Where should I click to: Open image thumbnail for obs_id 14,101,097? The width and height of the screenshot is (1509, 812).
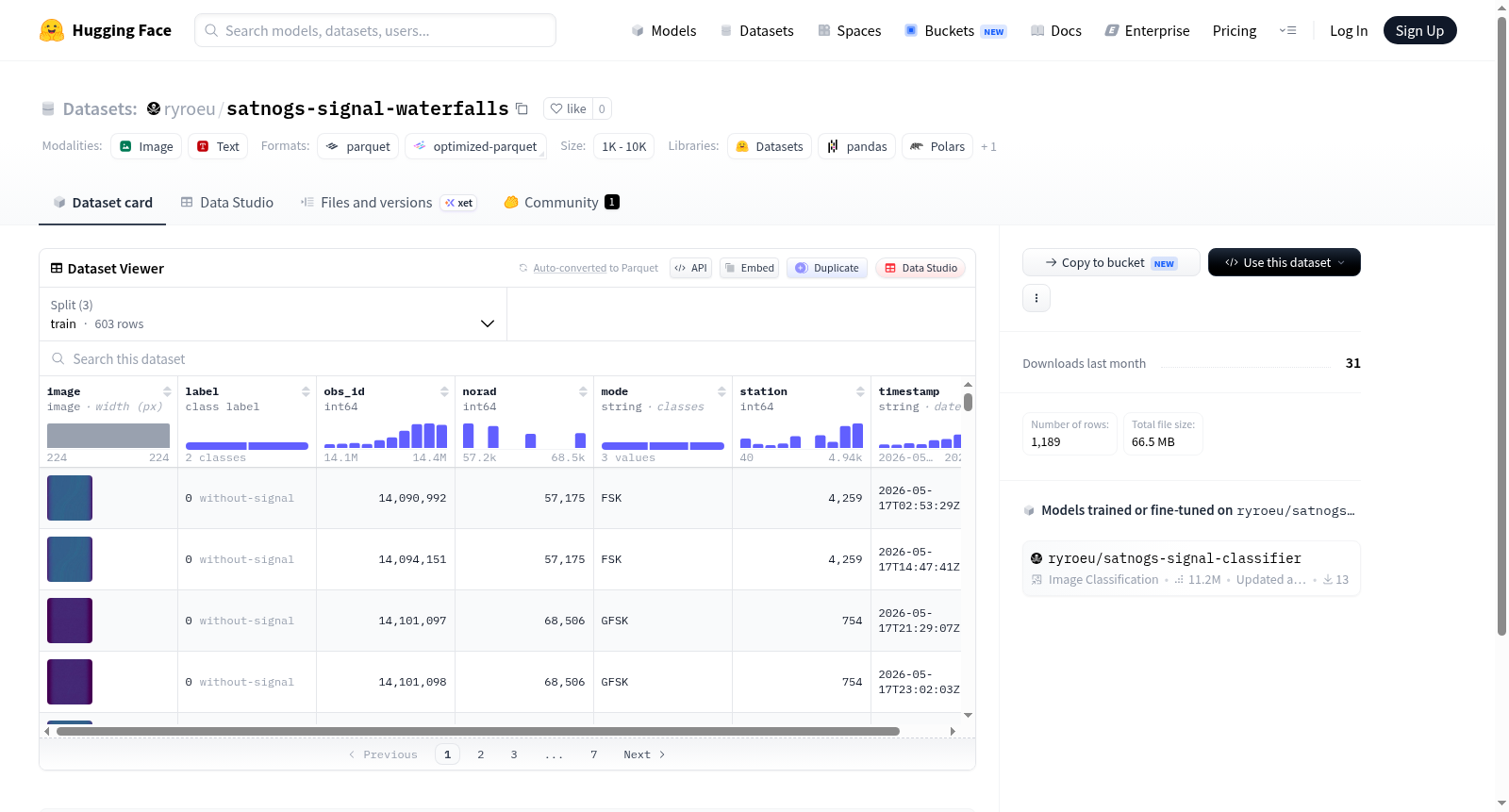(70, 621)
